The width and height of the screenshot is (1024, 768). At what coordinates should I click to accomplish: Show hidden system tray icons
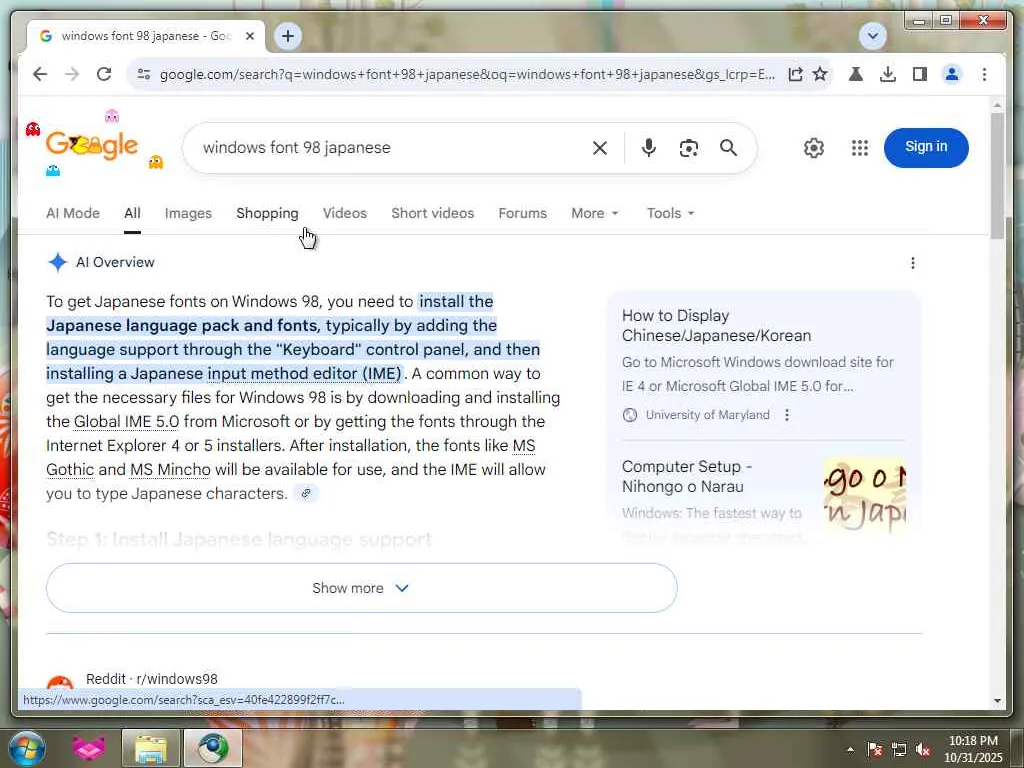point(850,749)
